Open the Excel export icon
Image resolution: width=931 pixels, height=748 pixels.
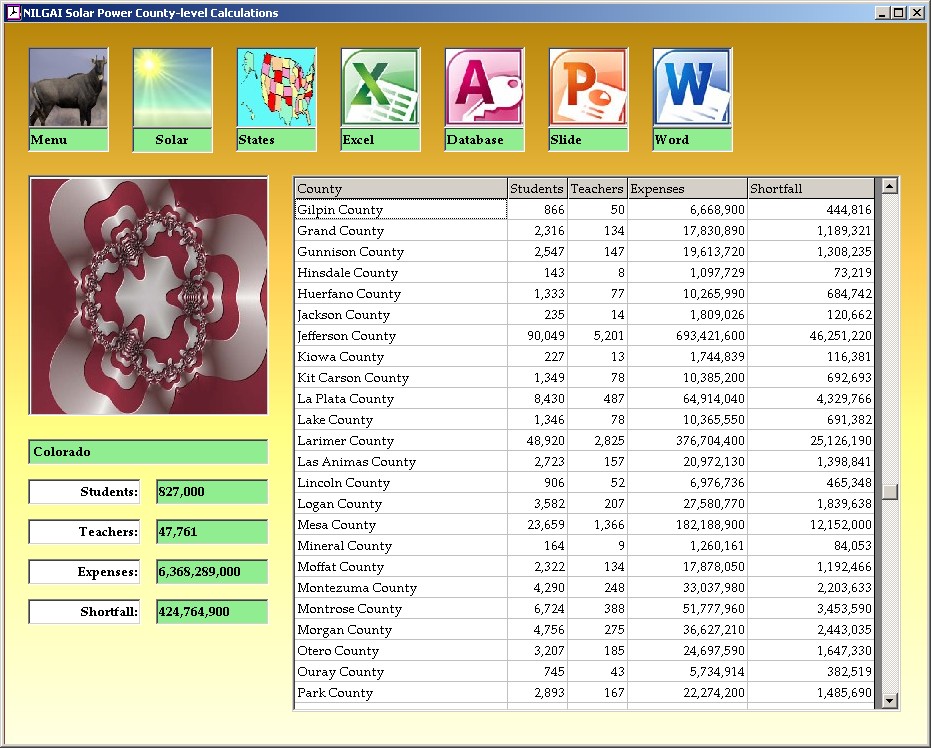[x=380, y=88]
